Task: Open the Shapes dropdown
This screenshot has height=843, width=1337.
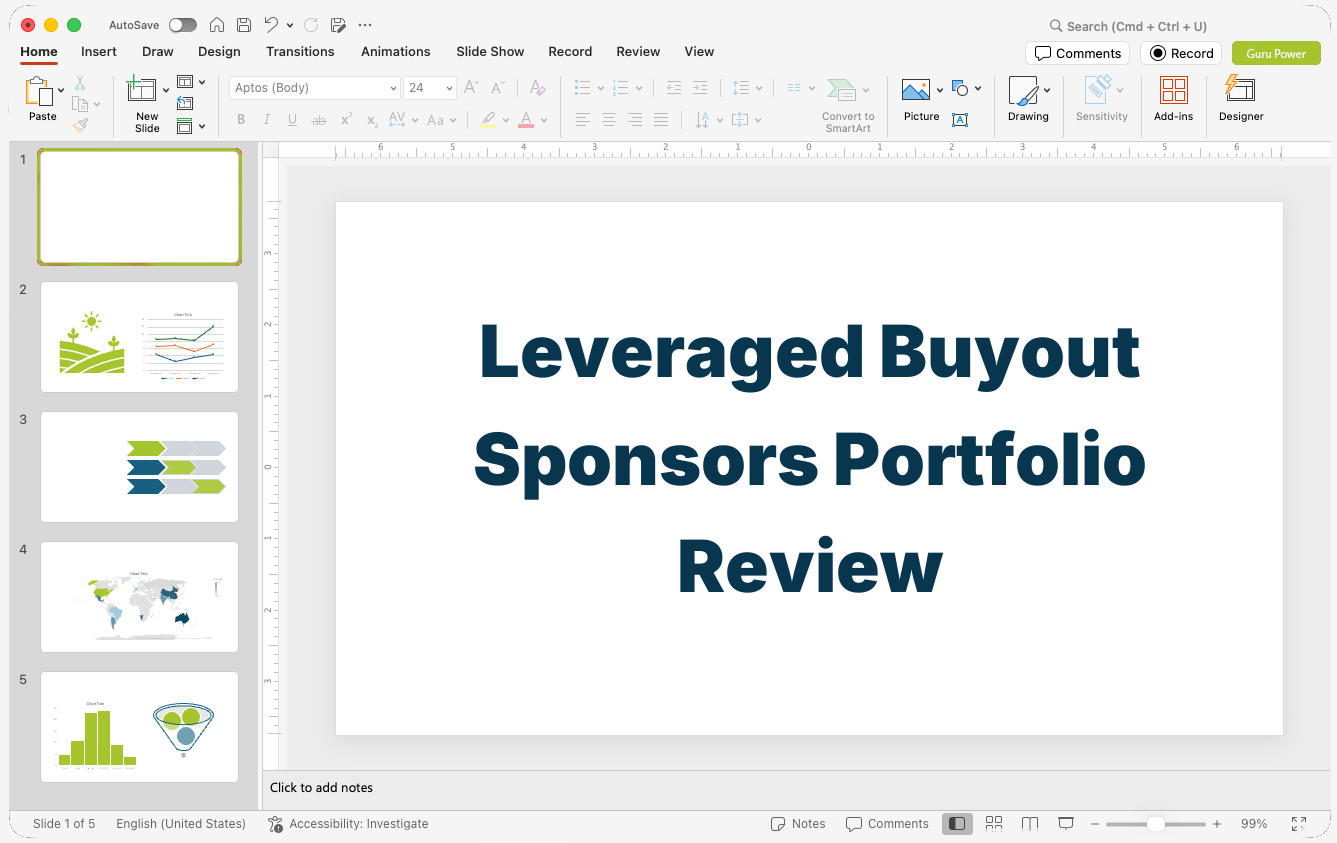Action: point(966,88)
